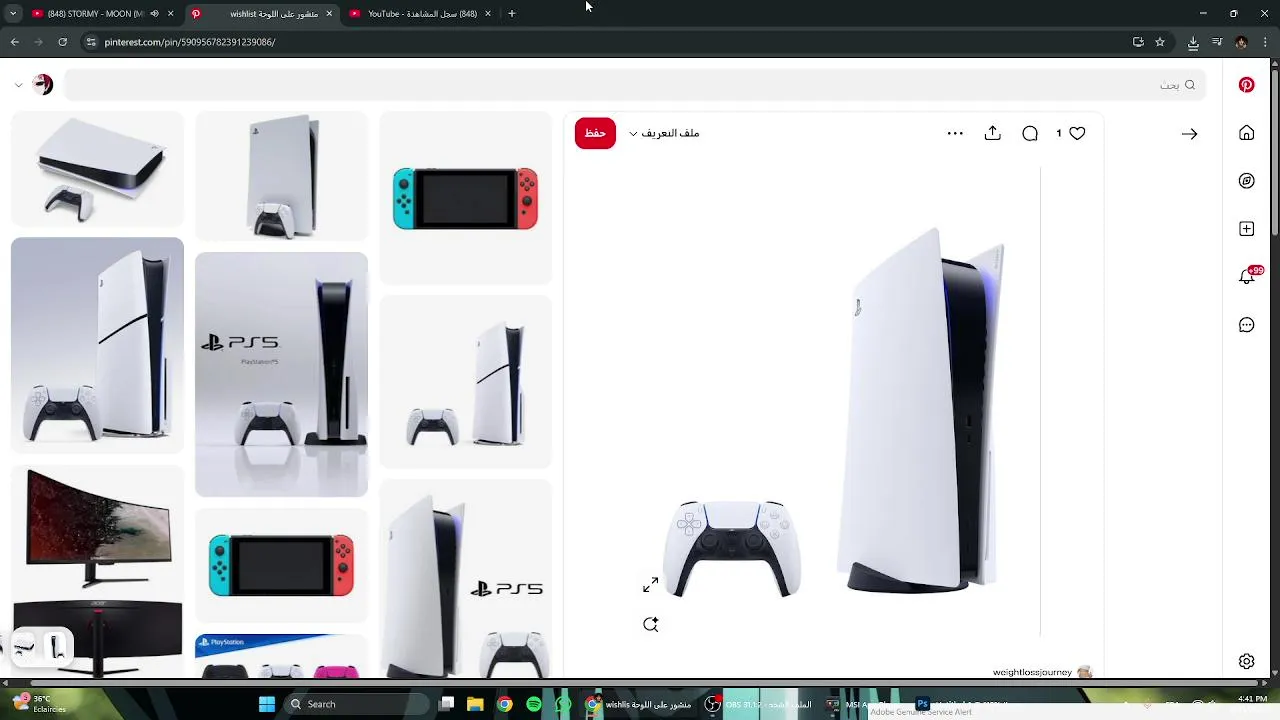Click the red حفظ save button

point(595,133)
